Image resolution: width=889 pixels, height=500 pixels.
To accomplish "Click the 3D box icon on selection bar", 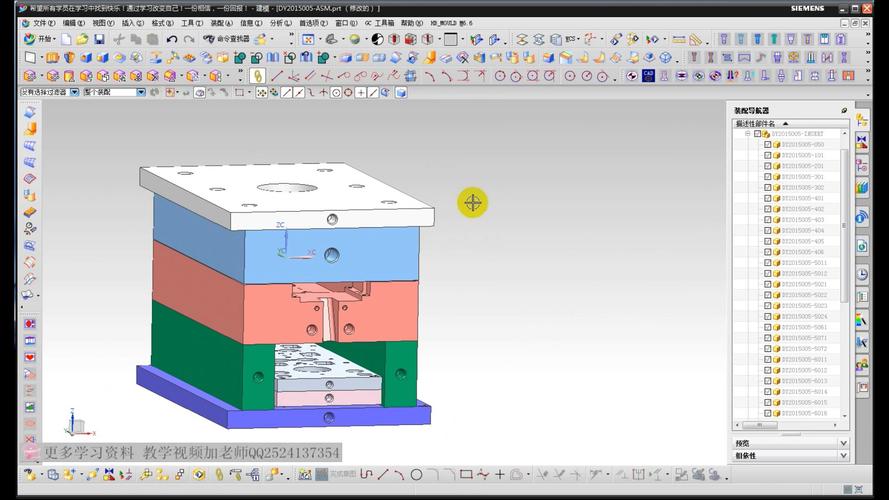I will point(401,92).
